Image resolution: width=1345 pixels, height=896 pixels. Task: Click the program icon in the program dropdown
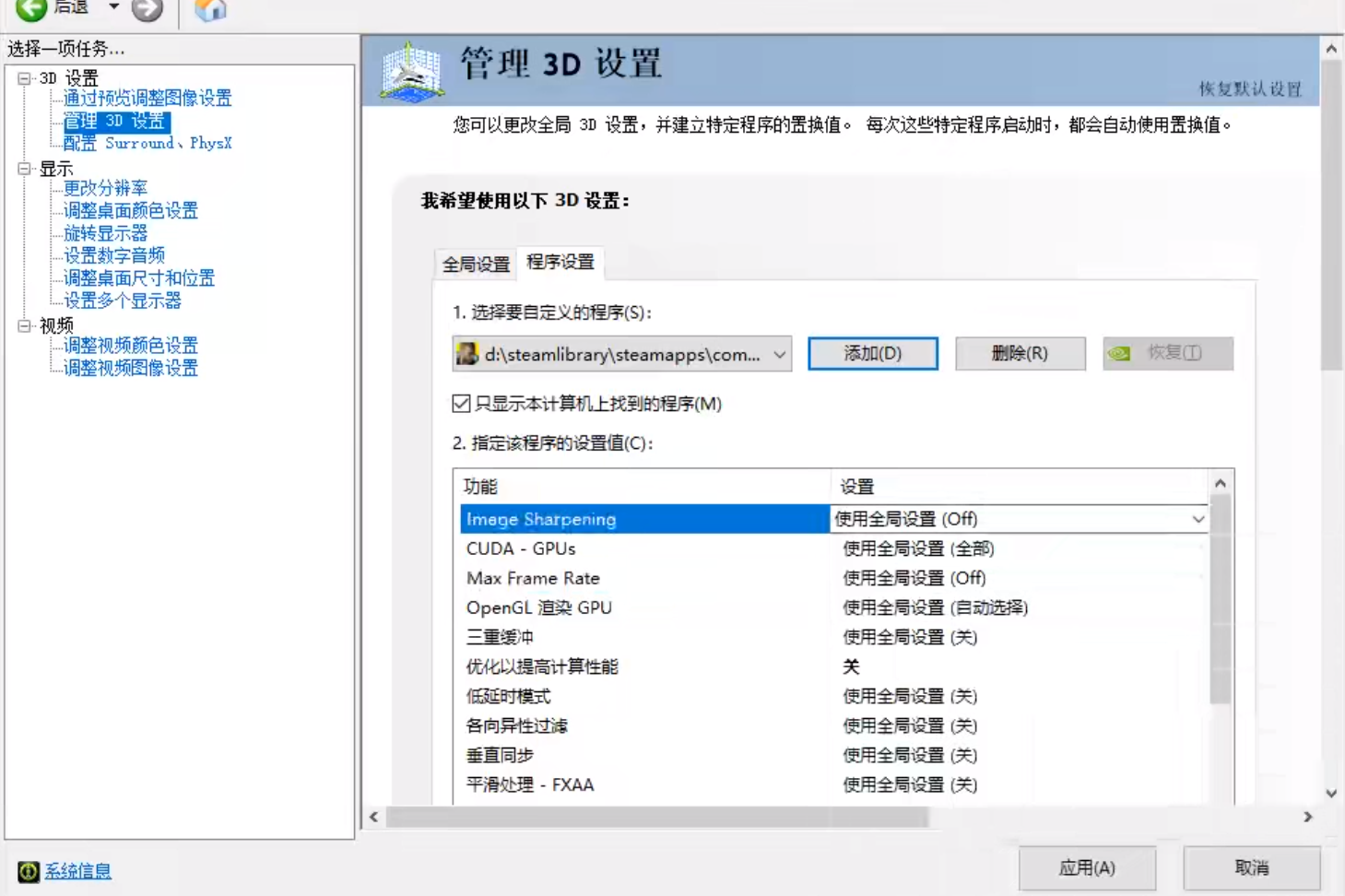[x=468, y=354]
